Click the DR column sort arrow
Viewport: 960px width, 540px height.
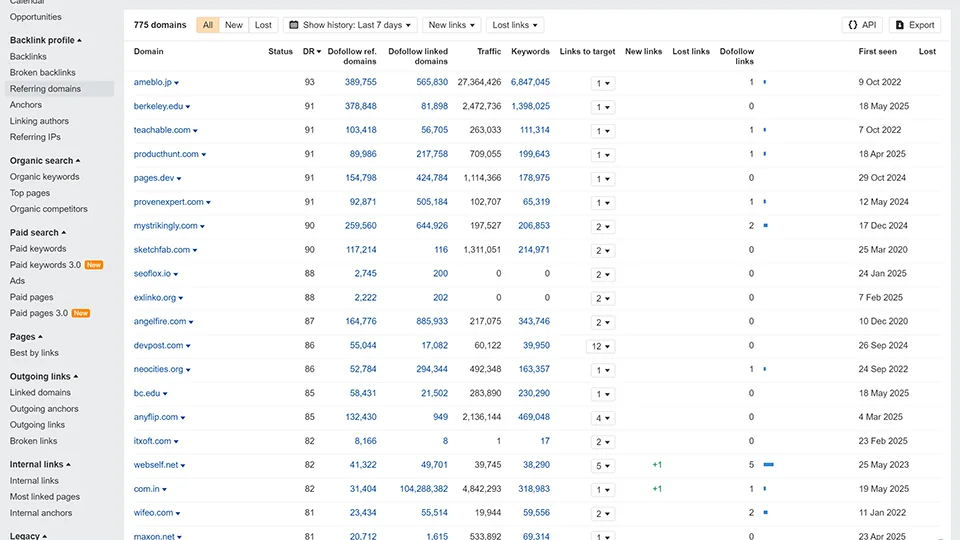tap(320, 51)
